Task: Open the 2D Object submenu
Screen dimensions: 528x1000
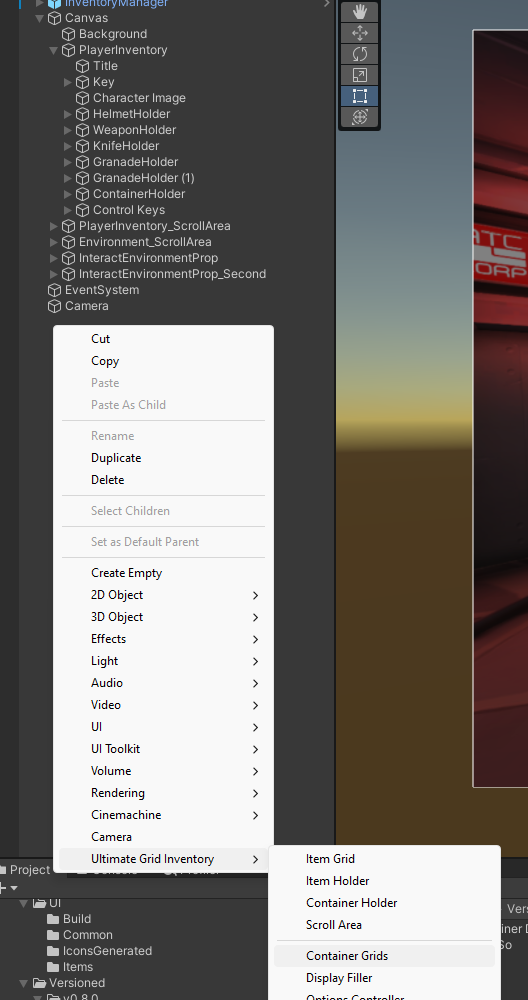Action: pyautogui.click(x=163, y=595)
